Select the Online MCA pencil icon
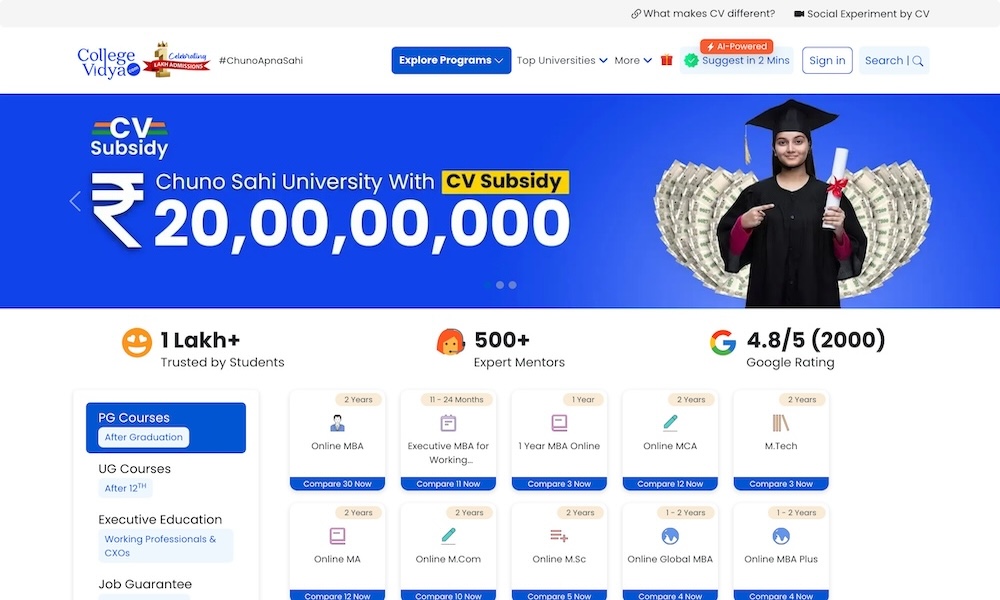Viewport: 1000px width, 600px height. (670, 423)
